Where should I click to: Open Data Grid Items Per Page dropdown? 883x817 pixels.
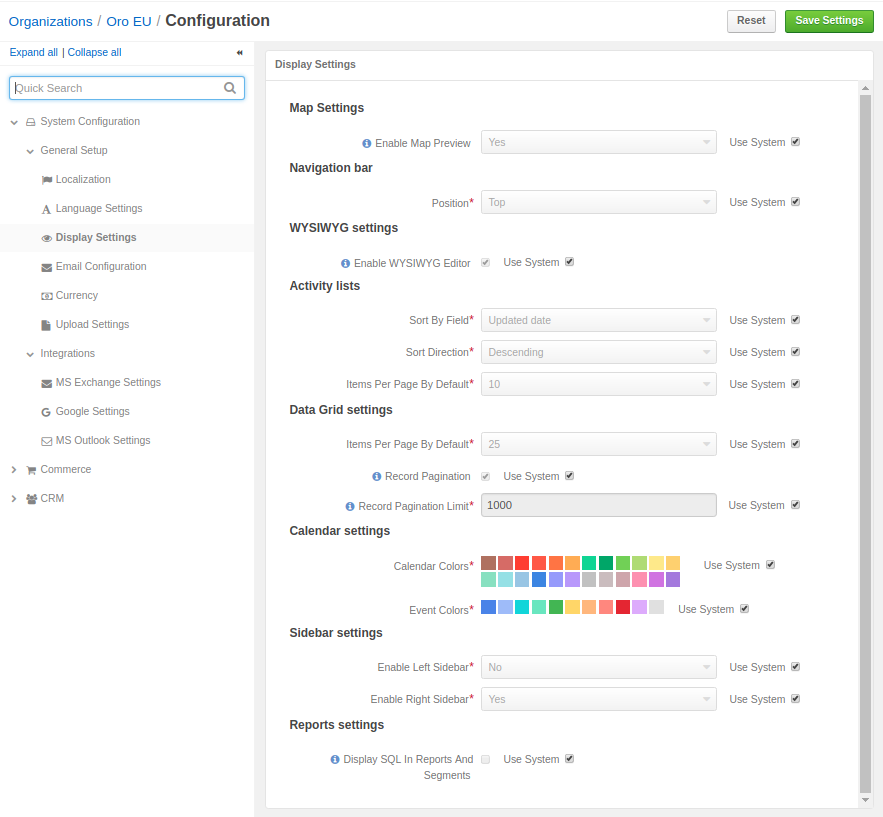point(599,444)
